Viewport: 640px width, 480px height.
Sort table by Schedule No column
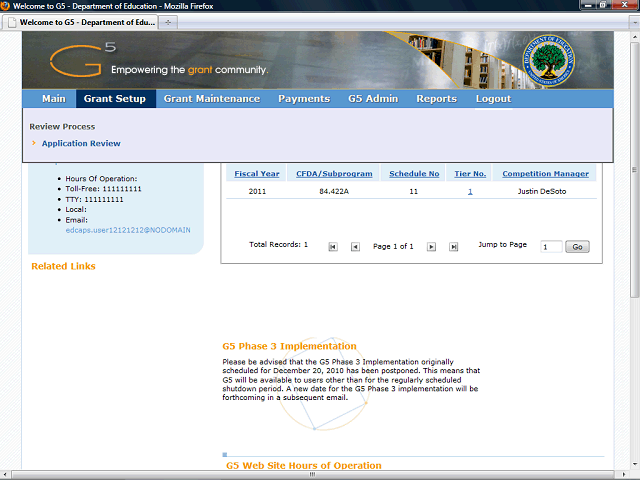[414, 173]
